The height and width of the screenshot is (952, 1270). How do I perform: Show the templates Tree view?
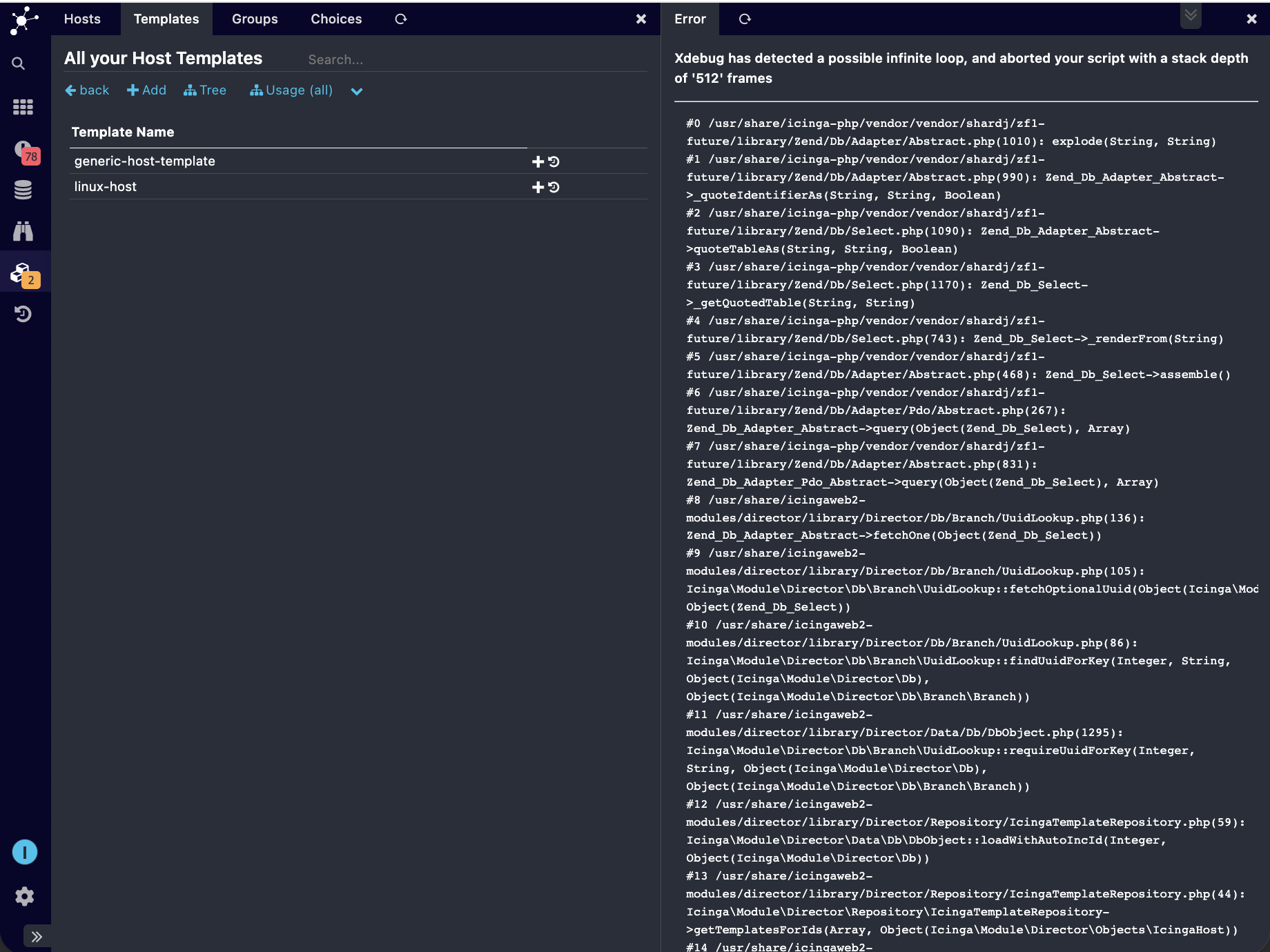coord(205,90)
